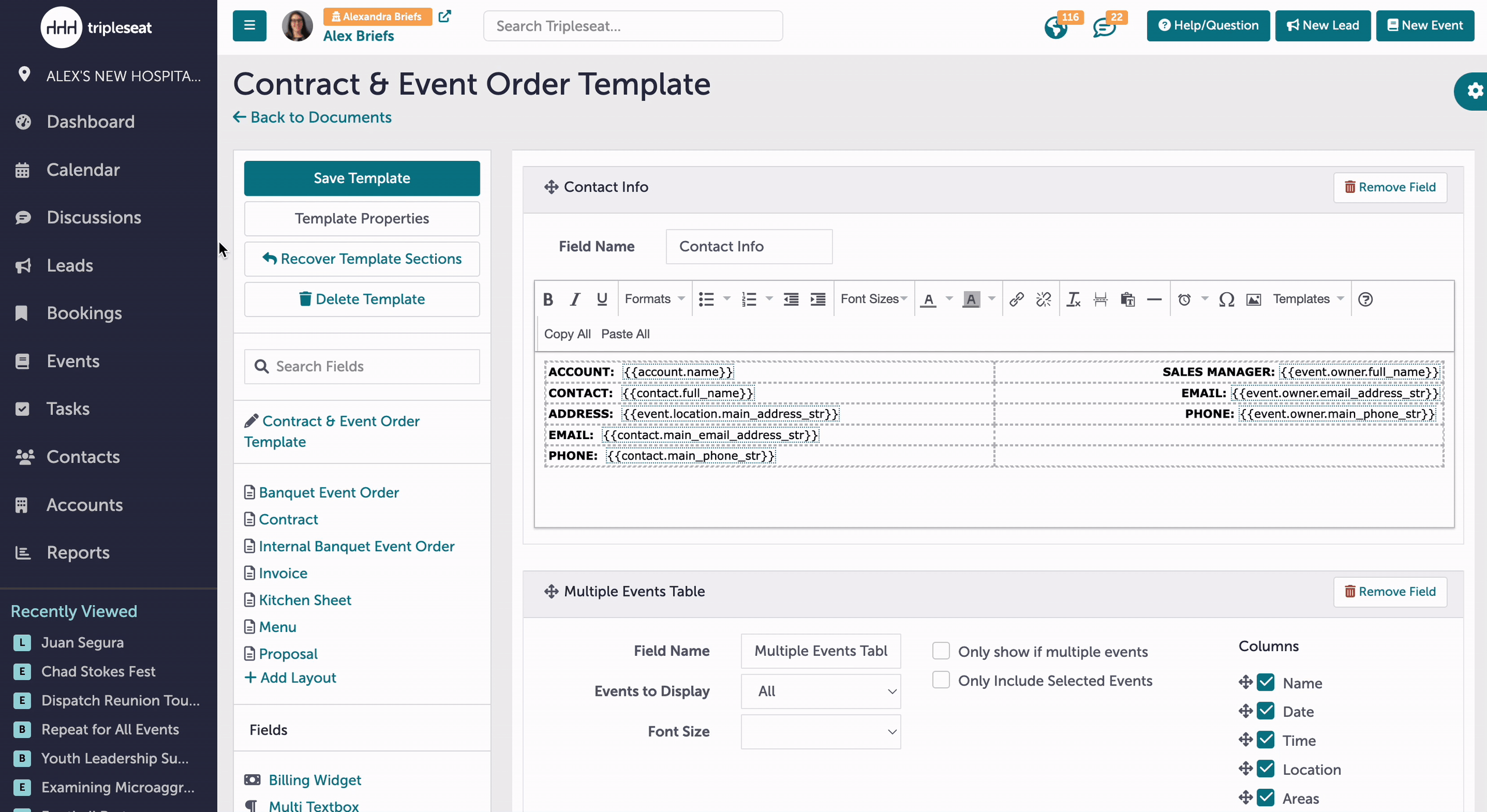Image resolution: width=1487 pixels, height=812 pixels.
Task: Open the Formats dropdown
Action: (x=655, y=299)
